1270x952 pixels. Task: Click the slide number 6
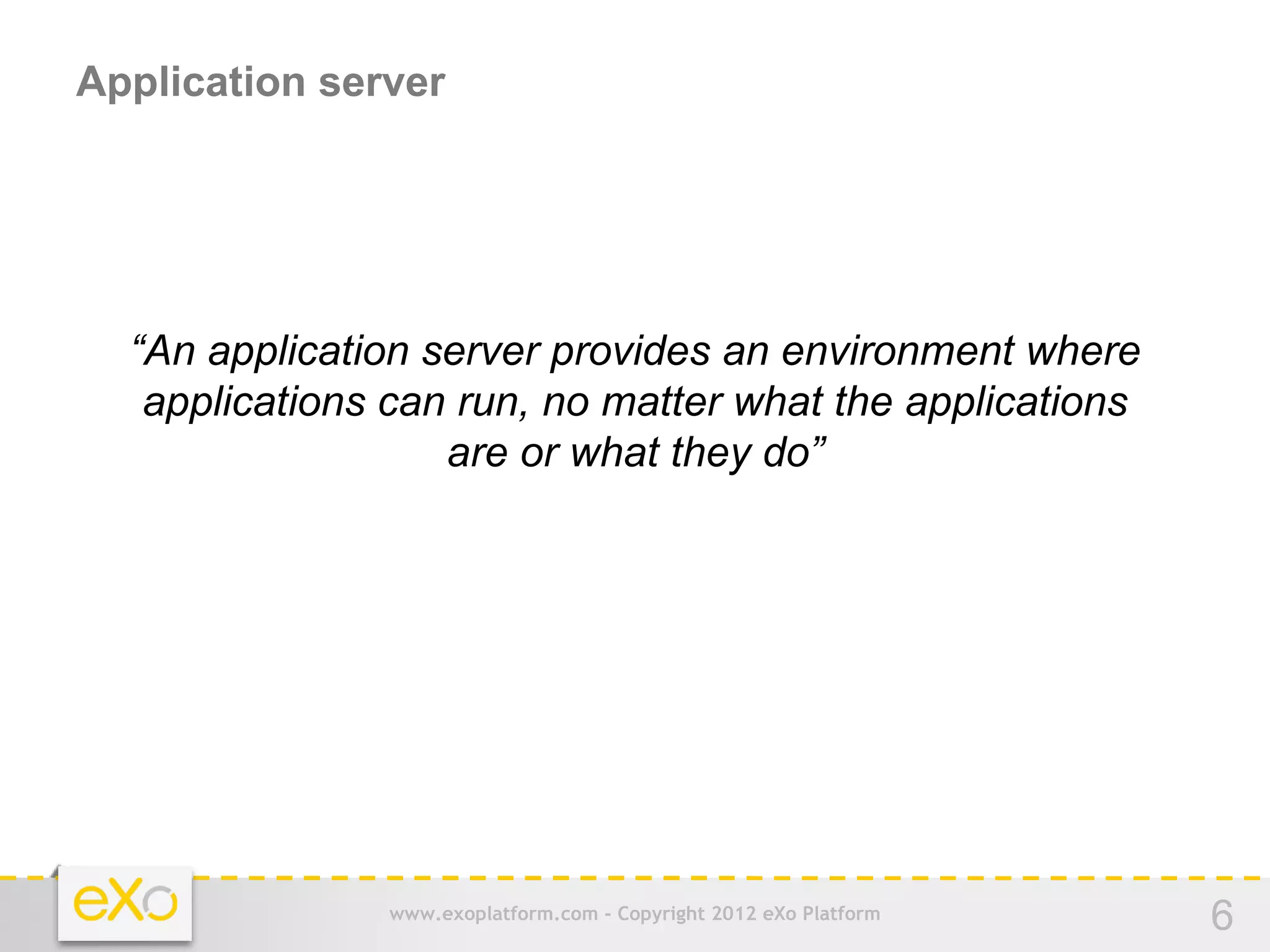point(1222,915)
